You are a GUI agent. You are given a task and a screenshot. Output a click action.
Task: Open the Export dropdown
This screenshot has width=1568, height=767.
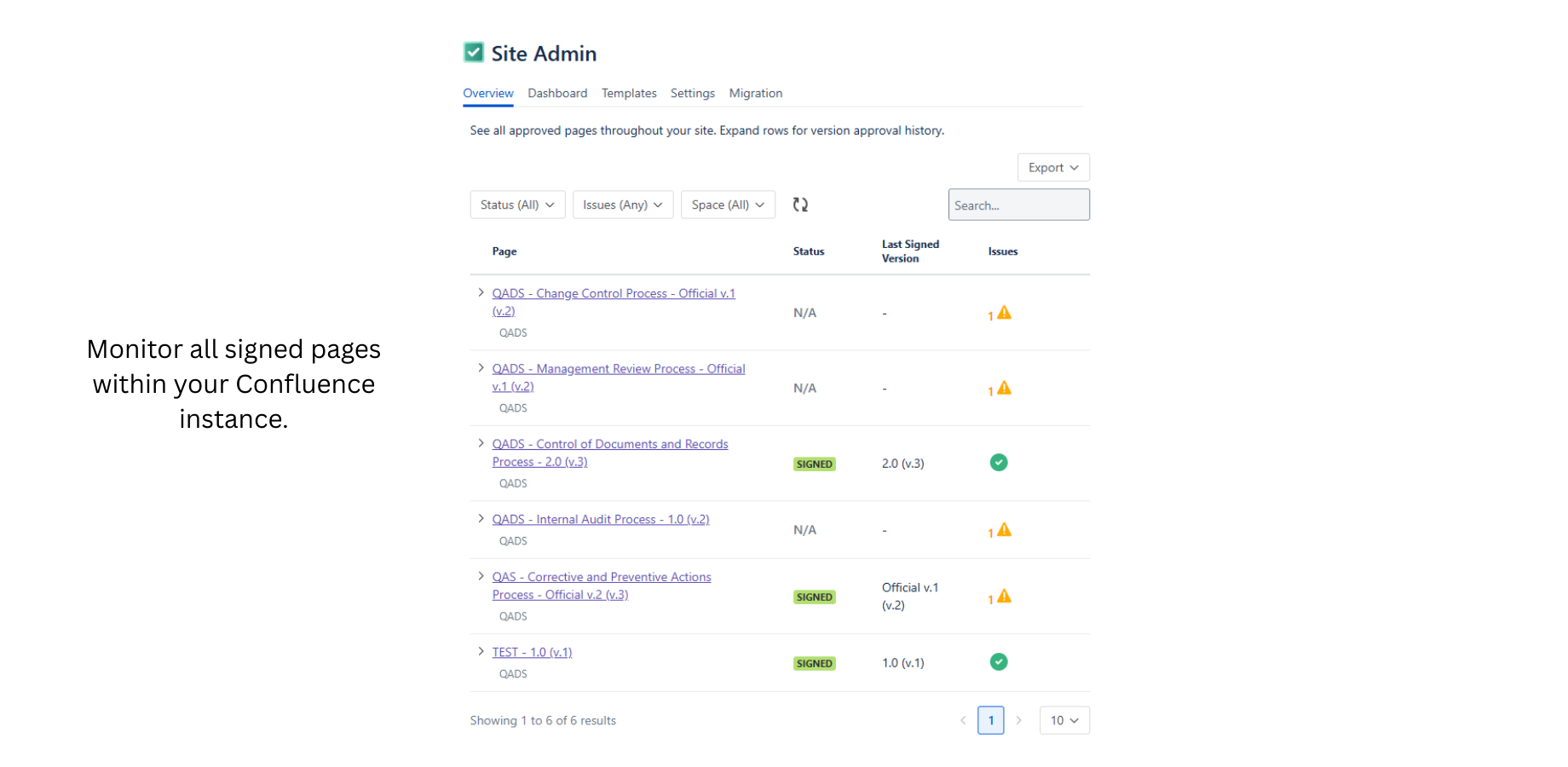(x=1053, y=168)
